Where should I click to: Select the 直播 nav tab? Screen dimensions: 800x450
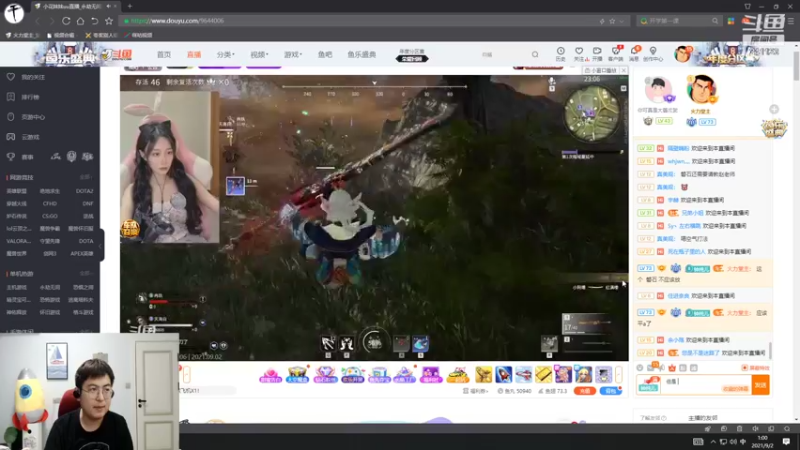[x=194, y=55]
